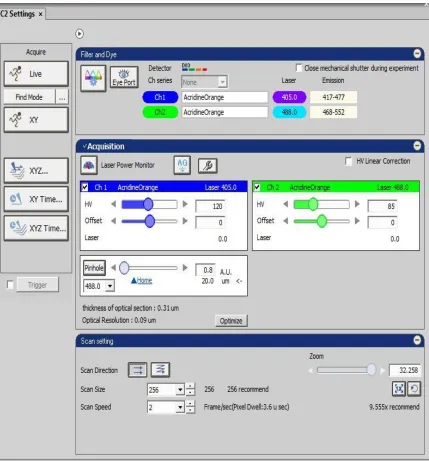Click the Ch 1 HV value field 120
Screen dimensions: 429x461
tap(210, 206)
